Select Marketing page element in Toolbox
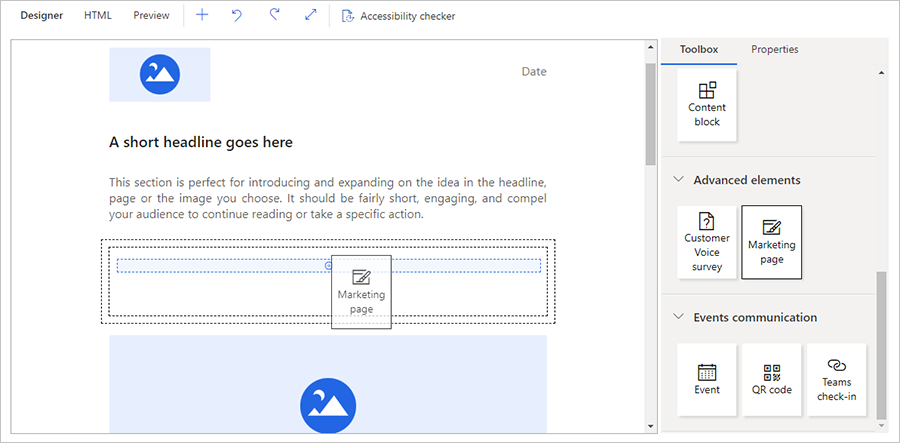 771,242
